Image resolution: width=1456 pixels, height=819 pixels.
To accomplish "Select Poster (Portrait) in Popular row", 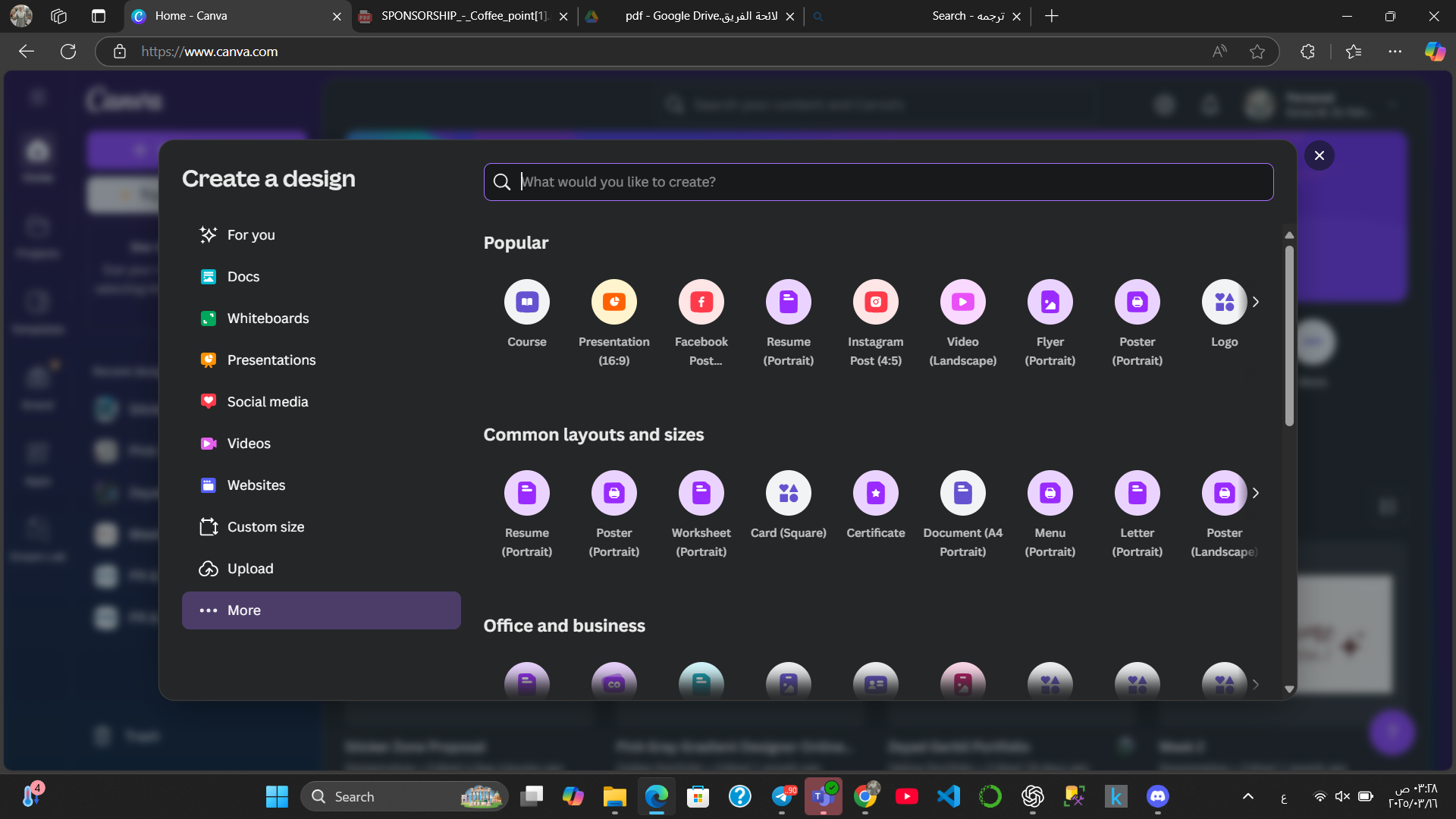I will click(x=1137, y=302).
